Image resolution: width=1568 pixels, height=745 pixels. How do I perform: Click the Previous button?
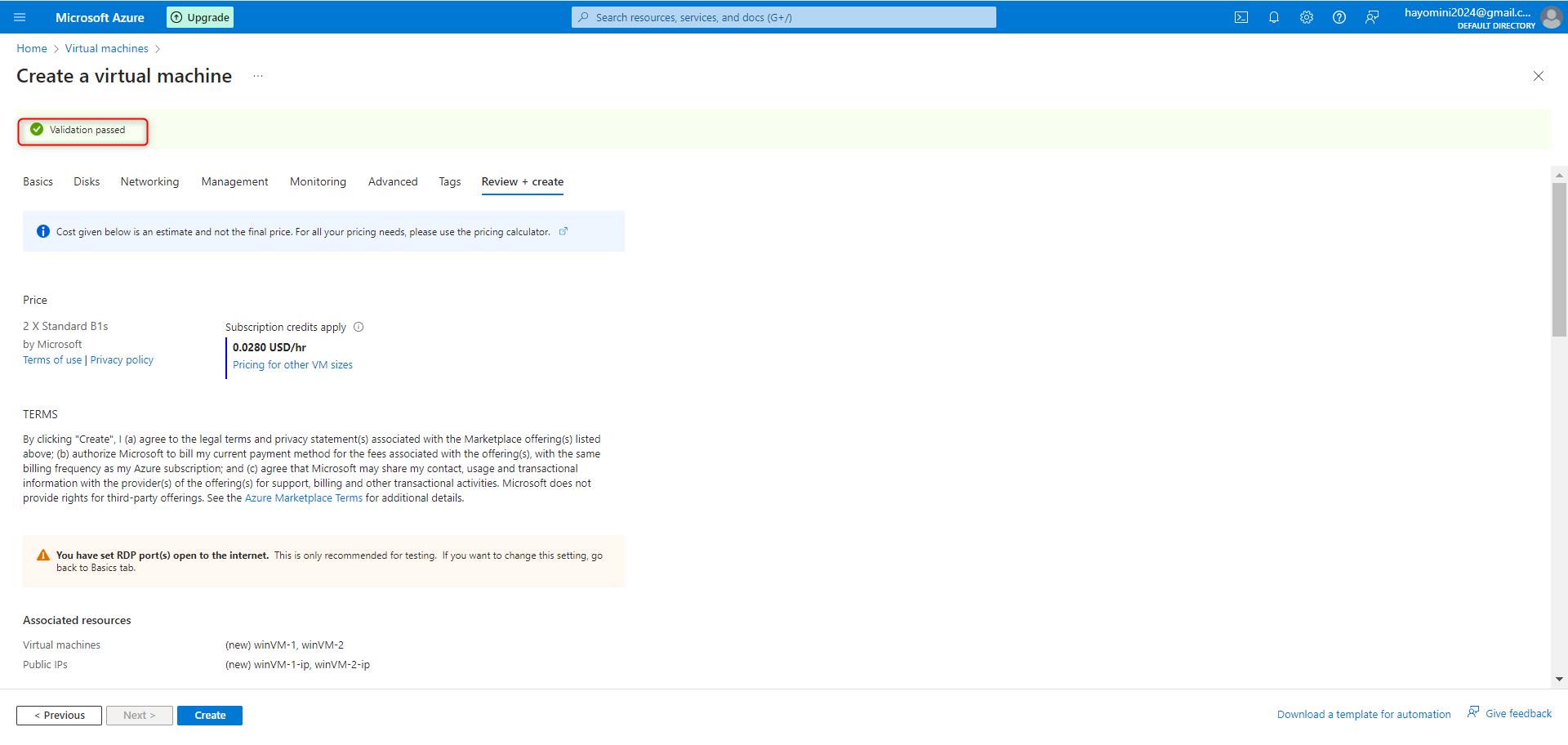59,716
